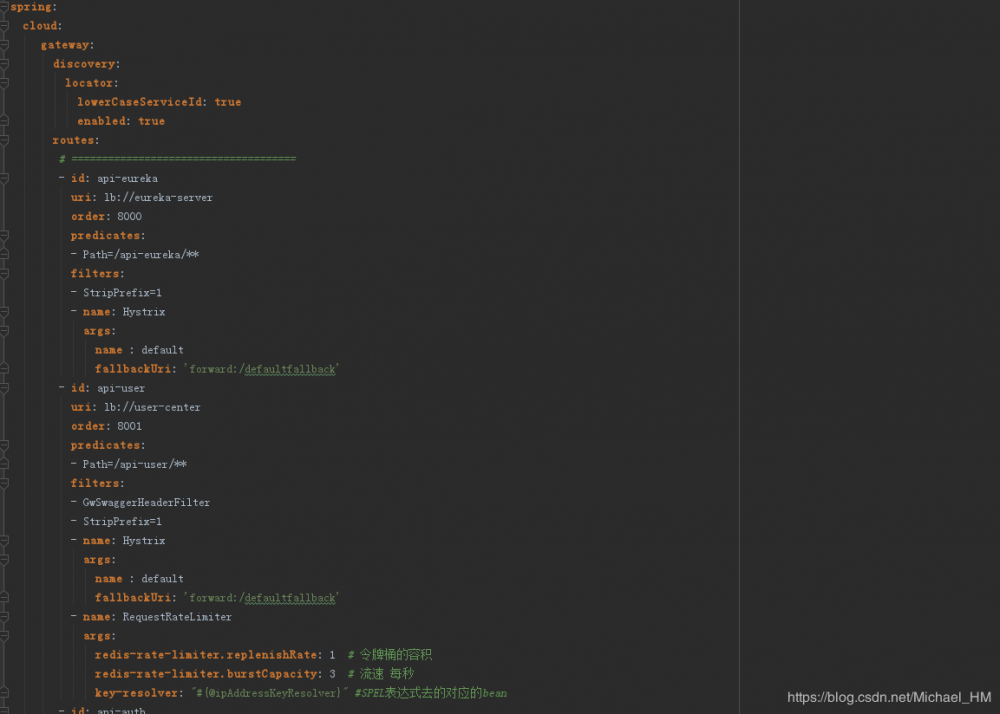
Task: Click the enabled: true line
Action: [x=121, y=121]
